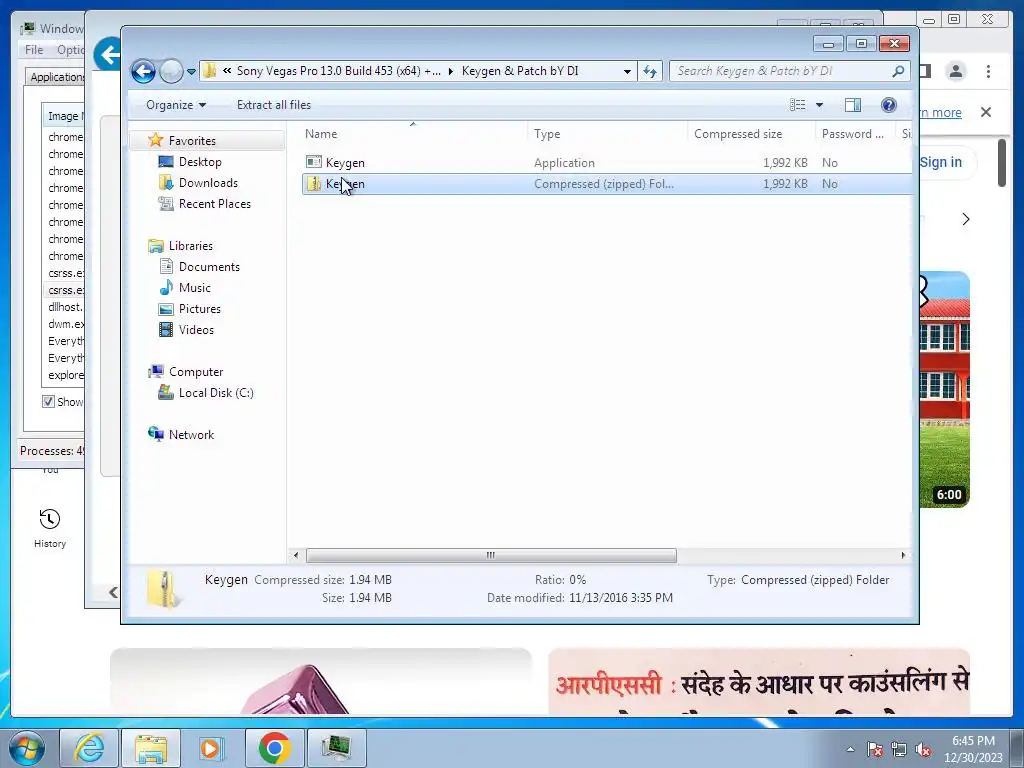Switch to the Applications tab in Task Manager

[56, 77]
